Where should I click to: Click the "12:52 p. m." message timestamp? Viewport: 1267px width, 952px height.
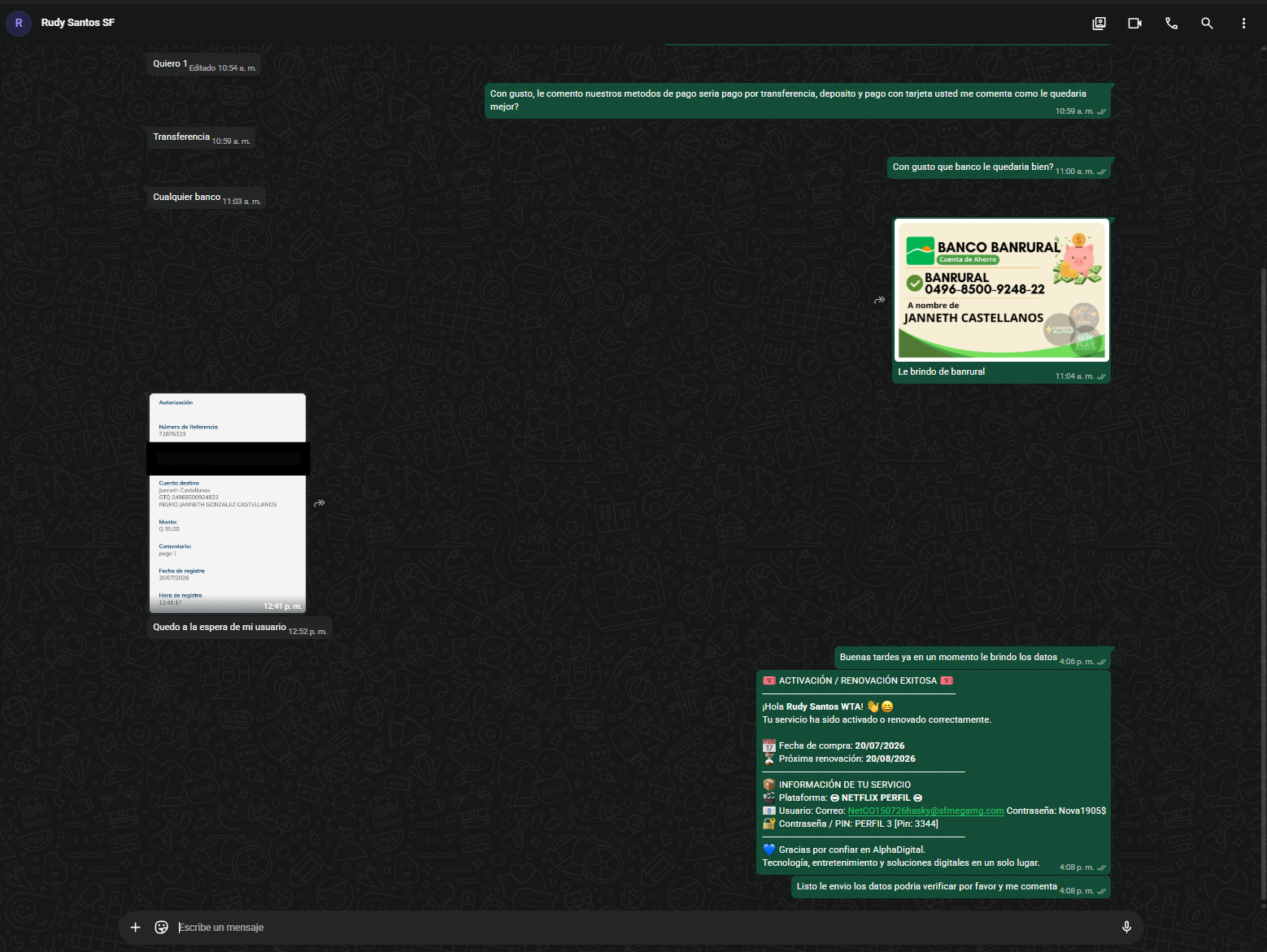point(307,632)
